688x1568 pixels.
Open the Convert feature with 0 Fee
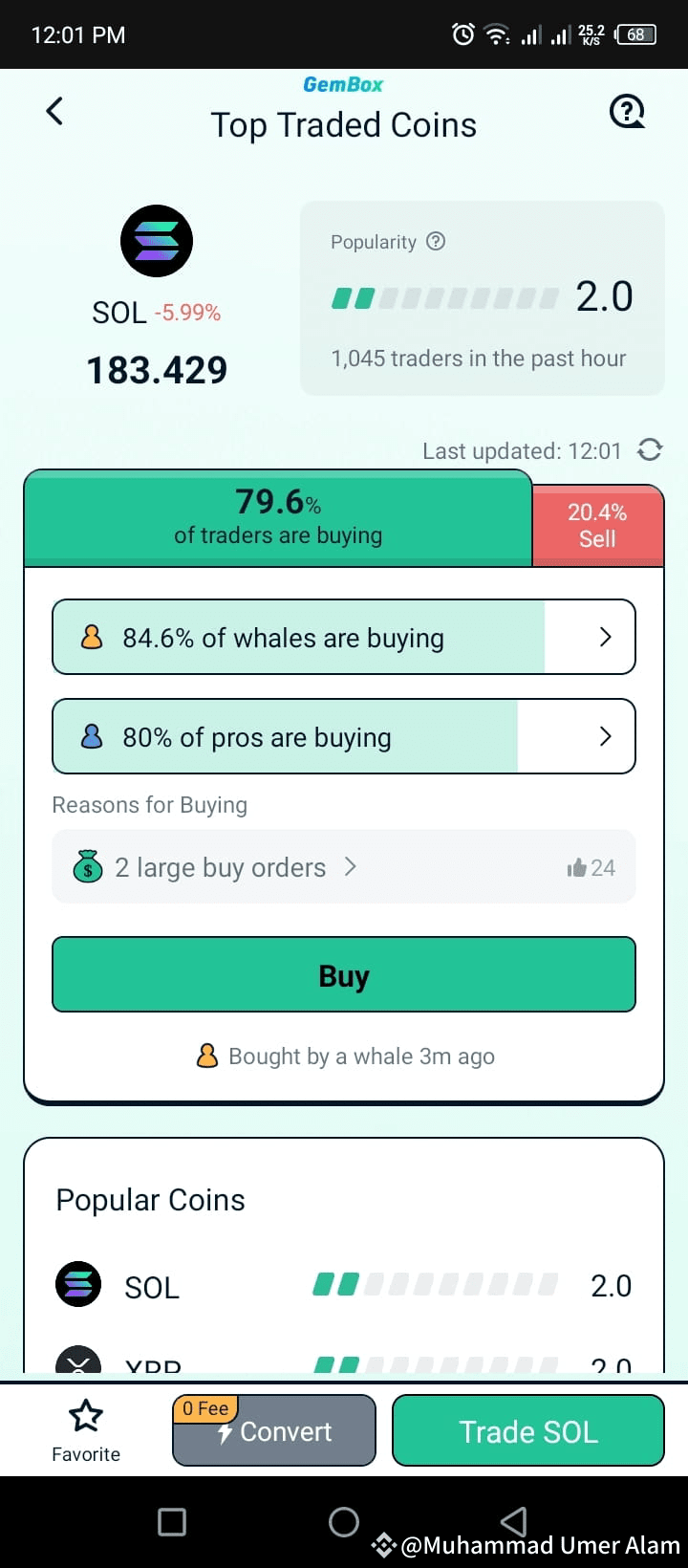coord(273,1430)
